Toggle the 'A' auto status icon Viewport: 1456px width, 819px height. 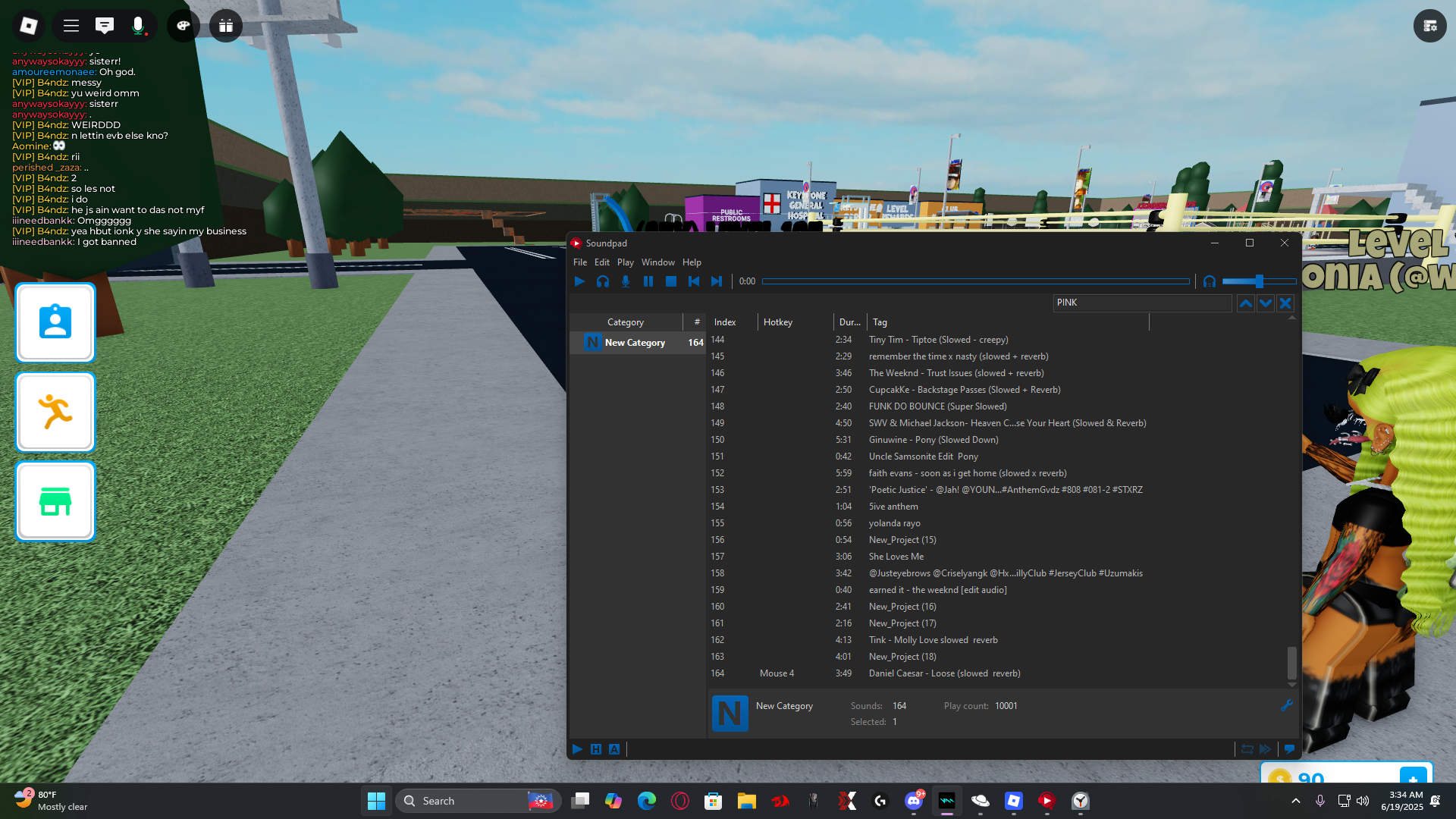coord(614,749)
